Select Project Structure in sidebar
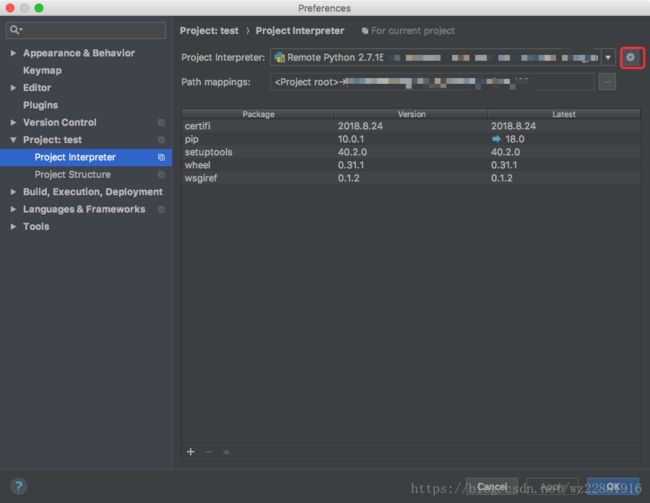The height and width of the screenshot is (503, 650). [x=73, y=175]
